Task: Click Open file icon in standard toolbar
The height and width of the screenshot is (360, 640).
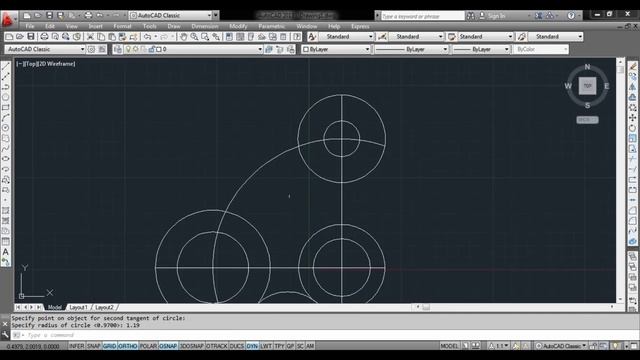Action: click(x=20, y=37)
